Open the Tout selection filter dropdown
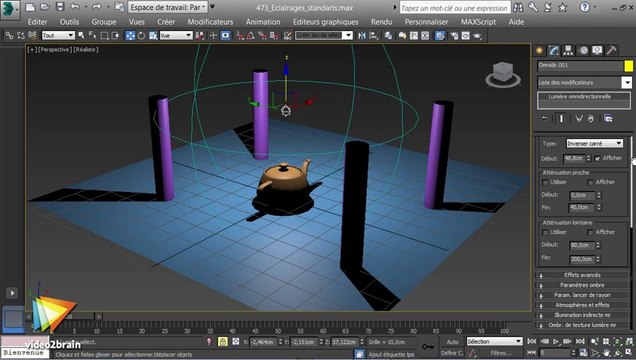This screenshot has width=636, height=360. 58,36
